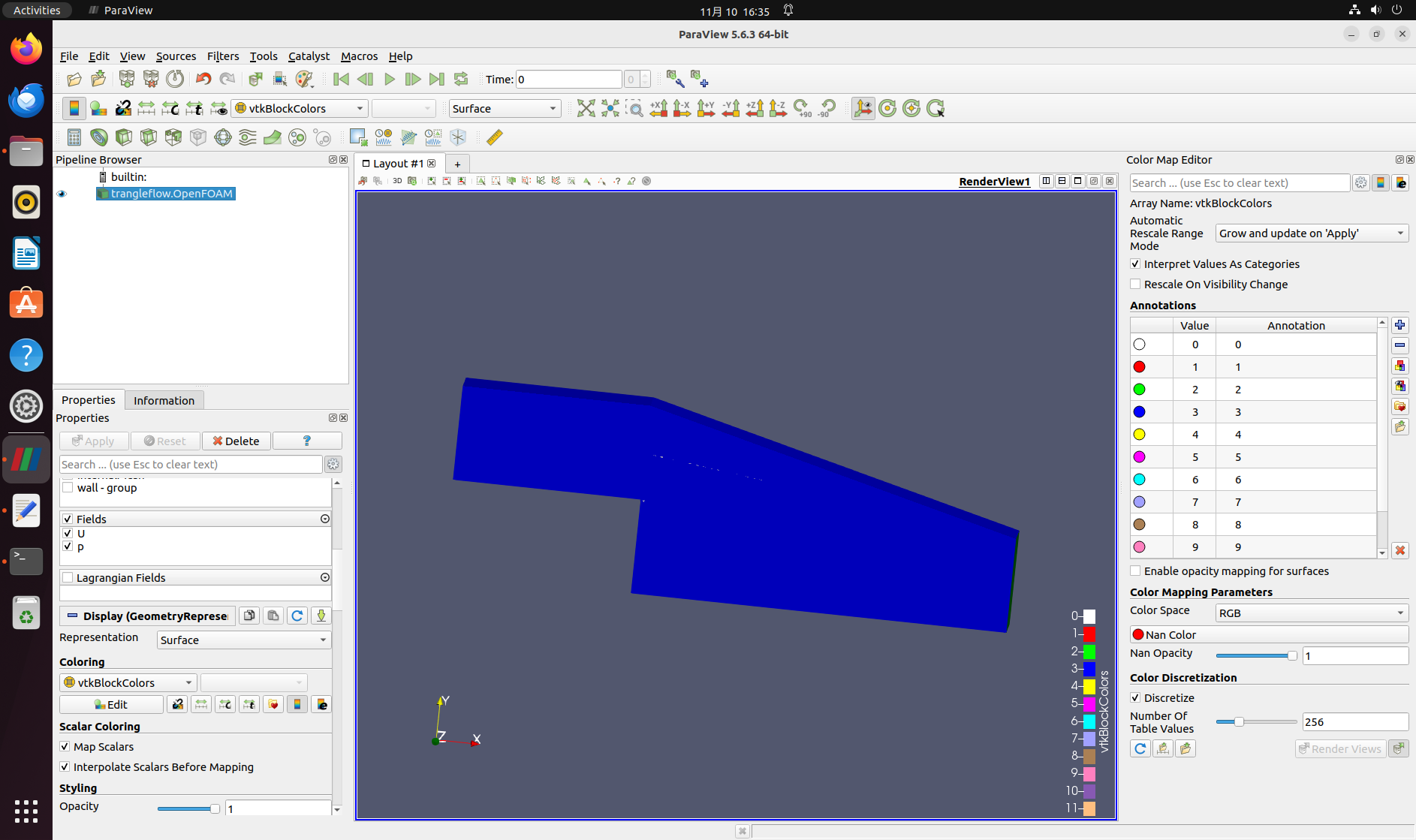The width and height of the screenshot is (1416, 840).
Task: Enable Rescale On Visibility Change
Action: 1136,284
